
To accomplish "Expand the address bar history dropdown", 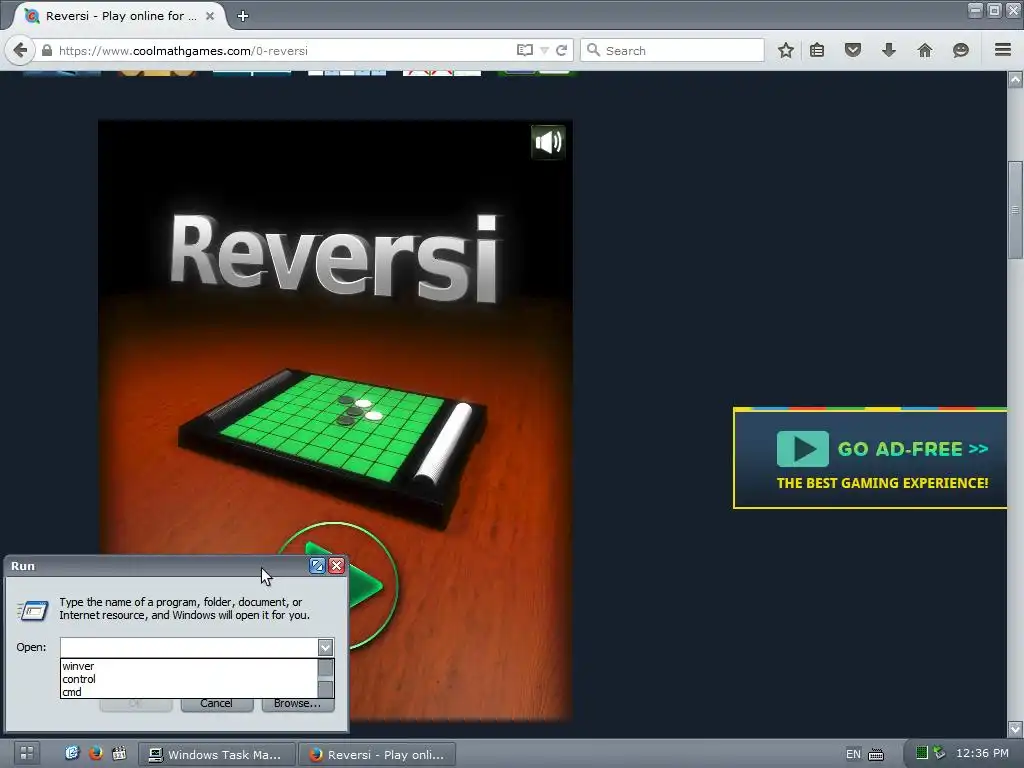I will pos(544,50).
